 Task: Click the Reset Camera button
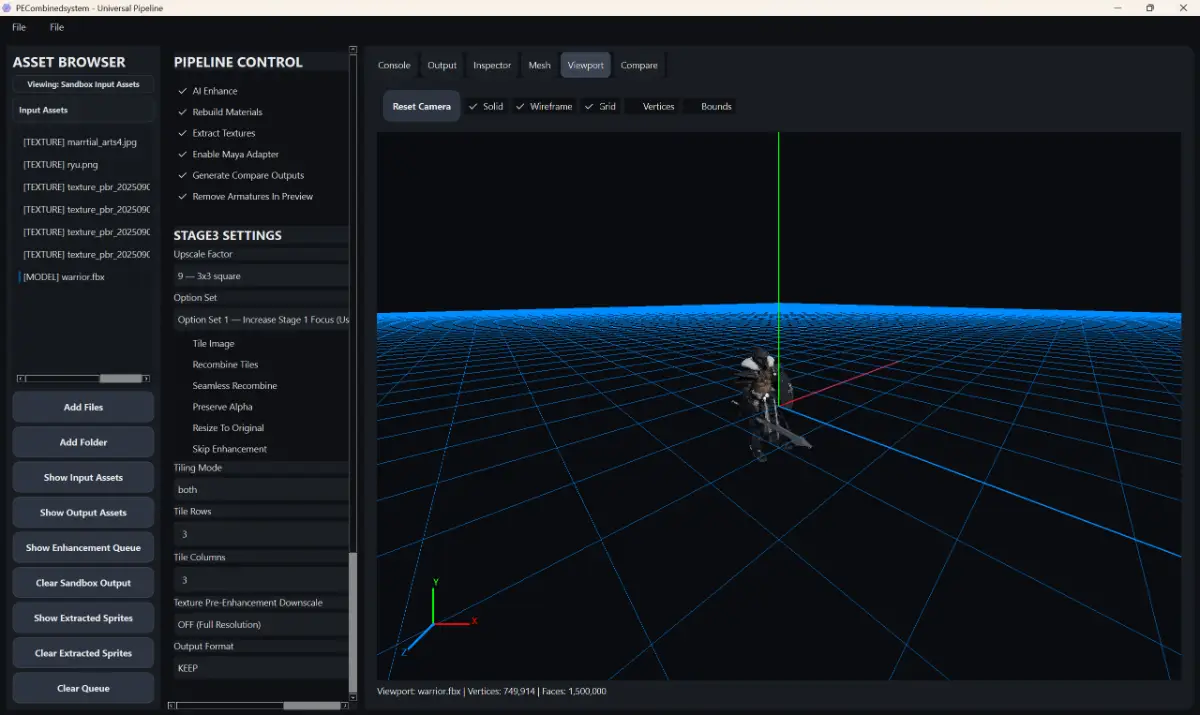422,106
